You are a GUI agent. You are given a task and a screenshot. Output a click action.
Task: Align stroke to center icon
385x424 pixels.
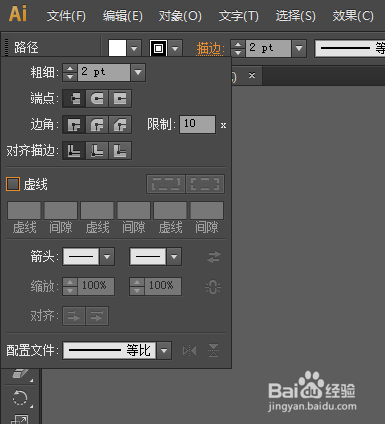click(74, 151)
